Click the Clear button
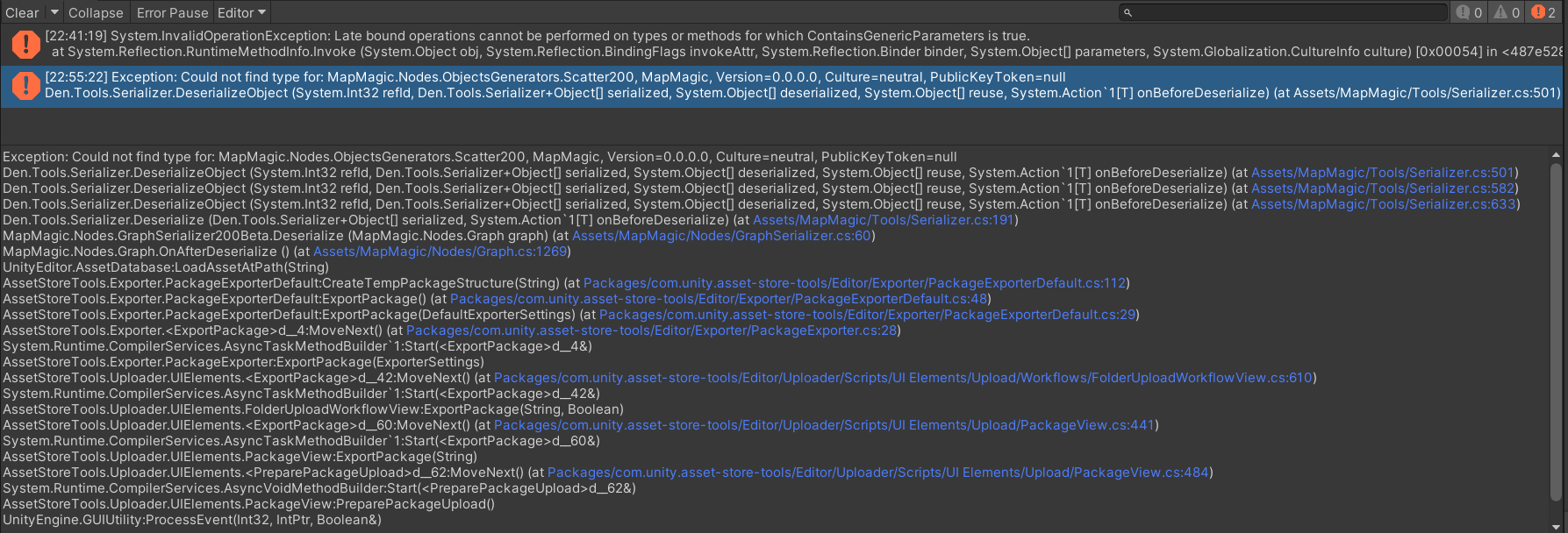Image resolution: width=1568 pixels, height=533 pixels. 22,12
